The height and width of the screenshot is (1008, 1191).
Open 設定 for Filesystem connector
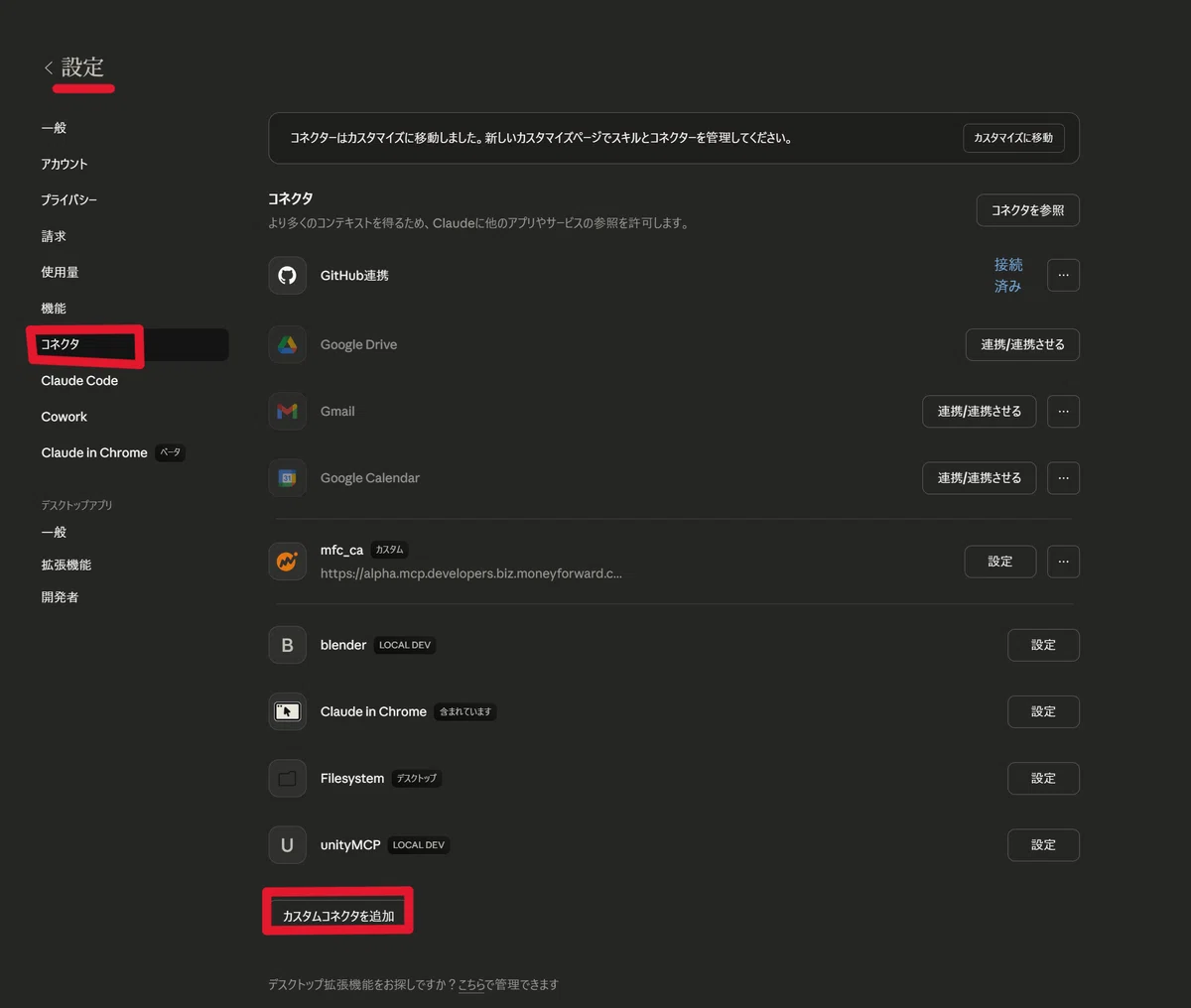[x=1043, y=778]
